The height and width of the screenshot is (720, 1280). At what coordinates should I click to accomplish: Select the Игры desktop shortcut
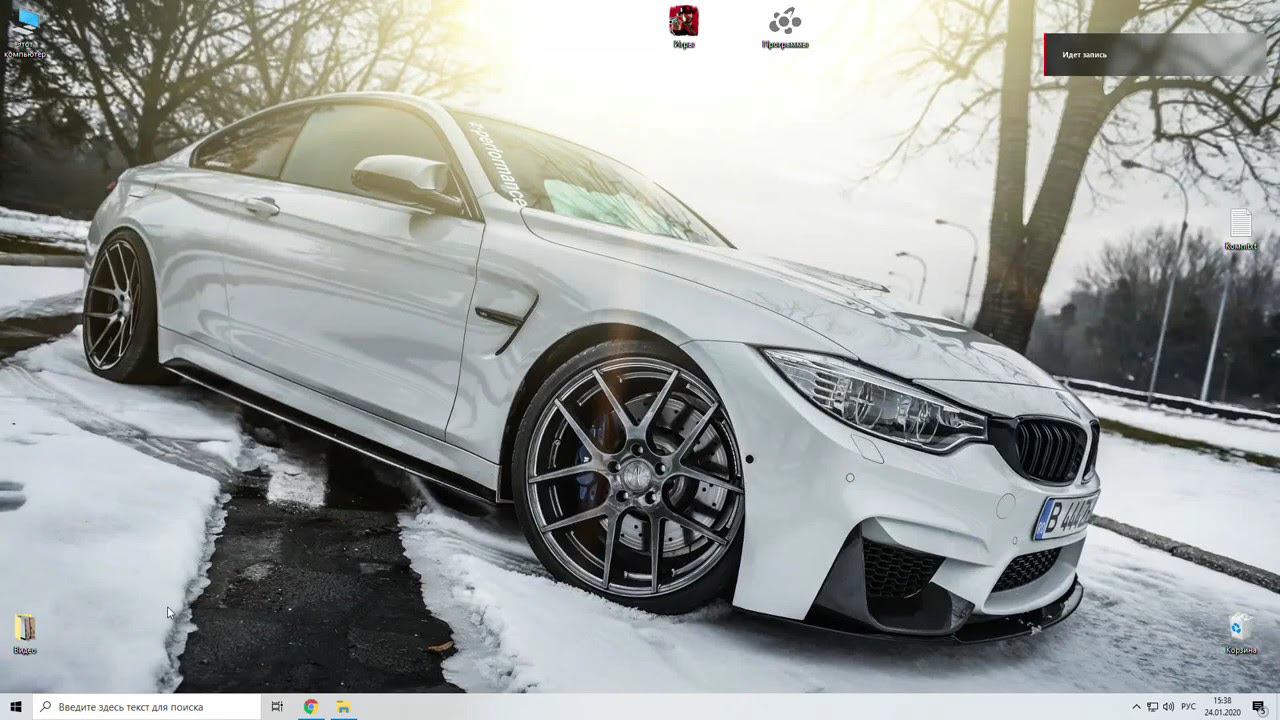pyautogui.click(x=684, y=27)
